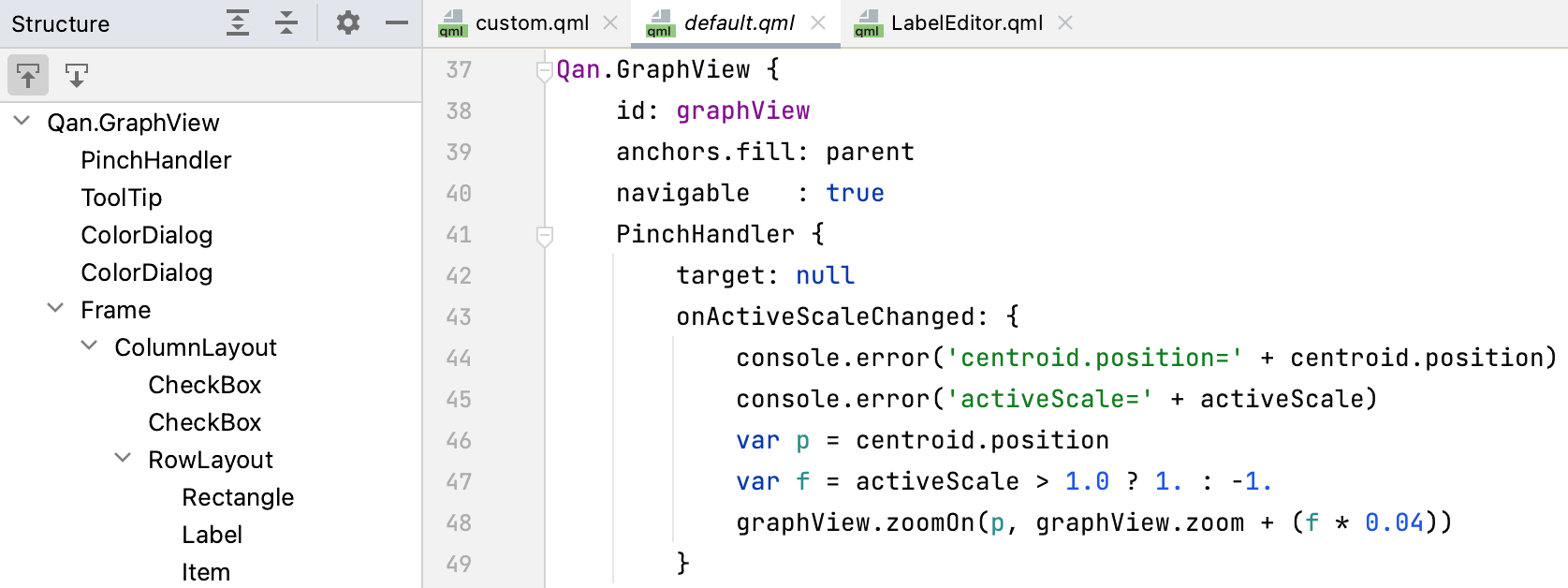Open Structure panel settings gear

click(348, 23)
